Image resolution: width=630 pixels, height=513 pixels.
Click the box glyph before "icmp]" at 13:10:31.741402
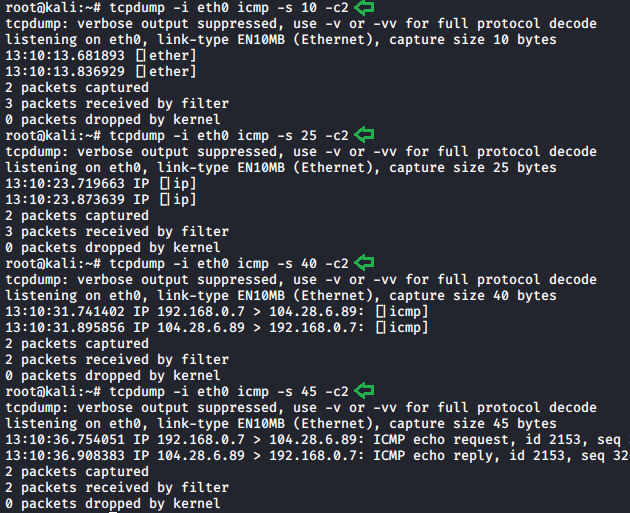380,311
